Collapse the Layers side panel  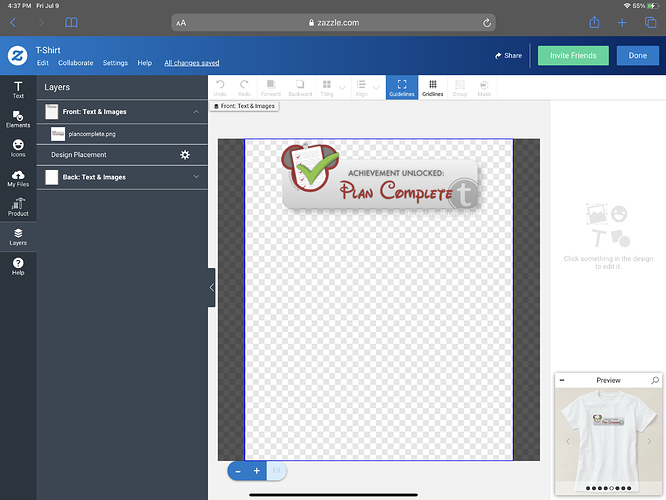pos(212,288)
